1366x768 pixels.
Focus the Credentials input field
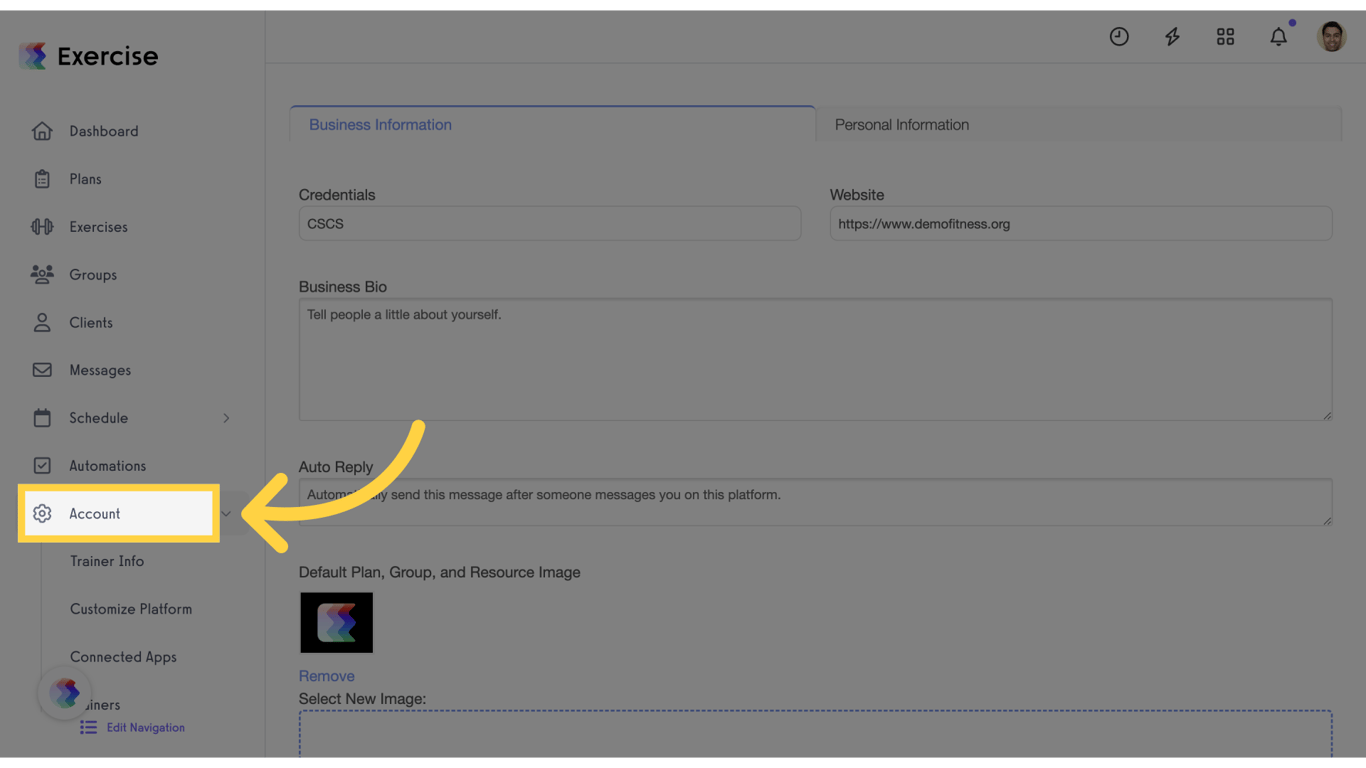(550, 223)
